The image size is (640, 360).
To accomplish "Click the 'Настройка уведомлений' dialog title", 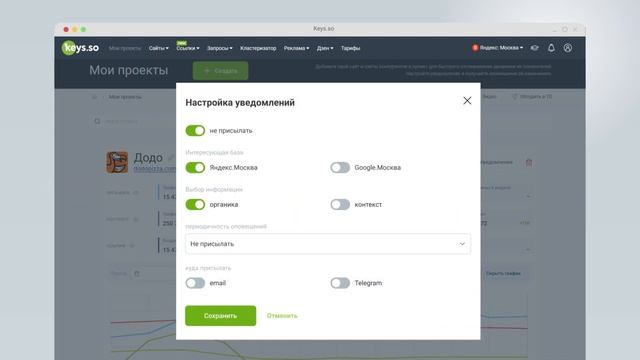I will click(240, 102).
